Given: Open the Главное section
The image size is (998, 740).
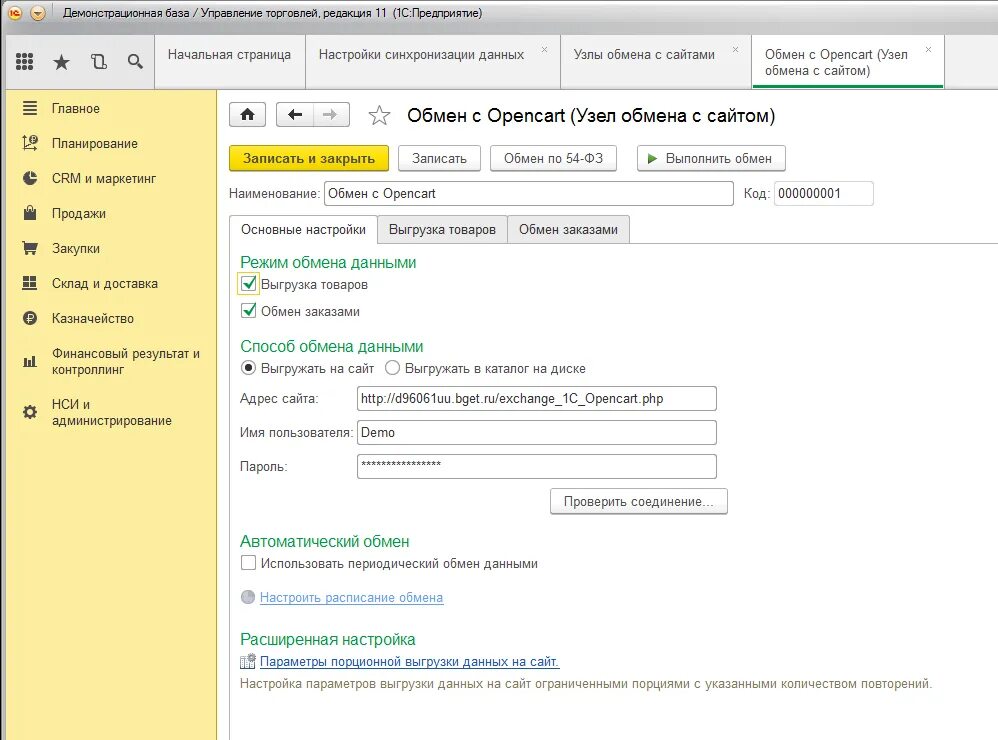Looking at the screenshot, I should (76, 108).
